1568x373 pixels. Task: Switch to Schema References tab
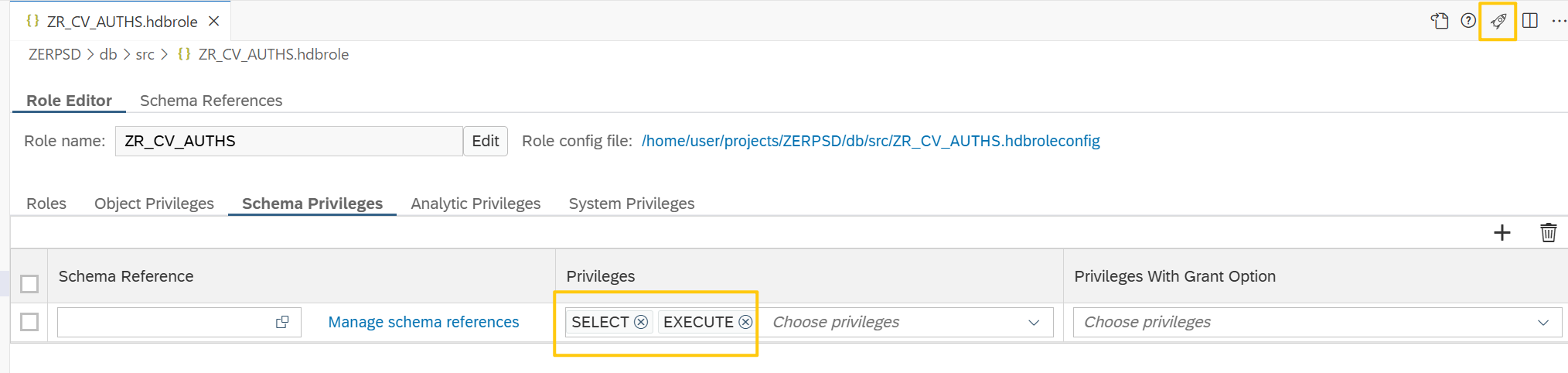point(211,101)
